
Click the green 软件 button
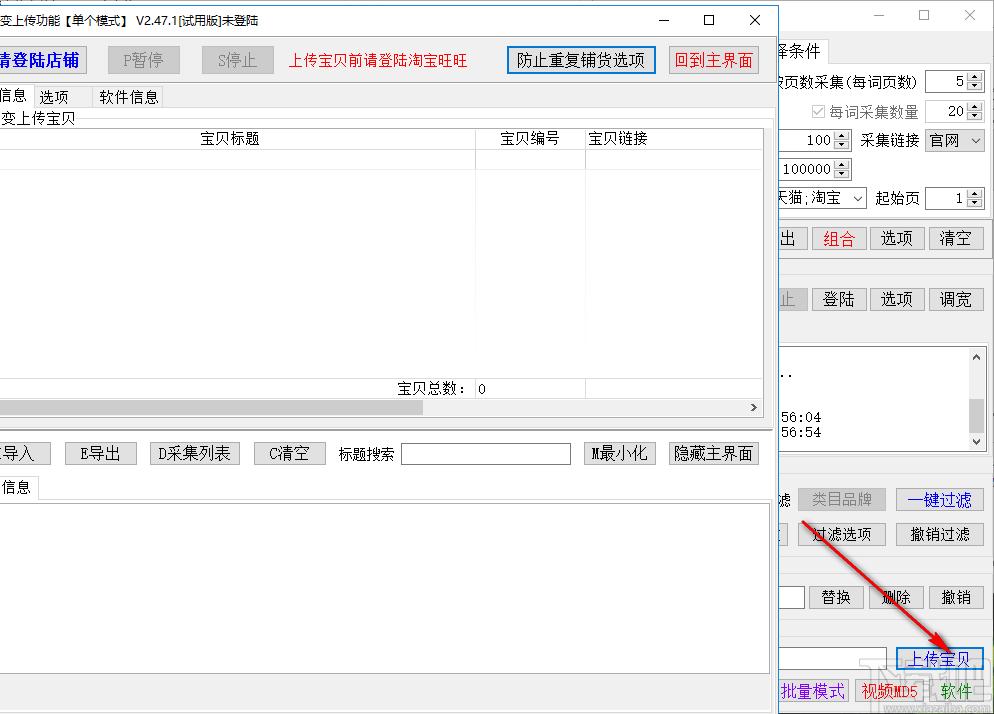click(956, 691)
